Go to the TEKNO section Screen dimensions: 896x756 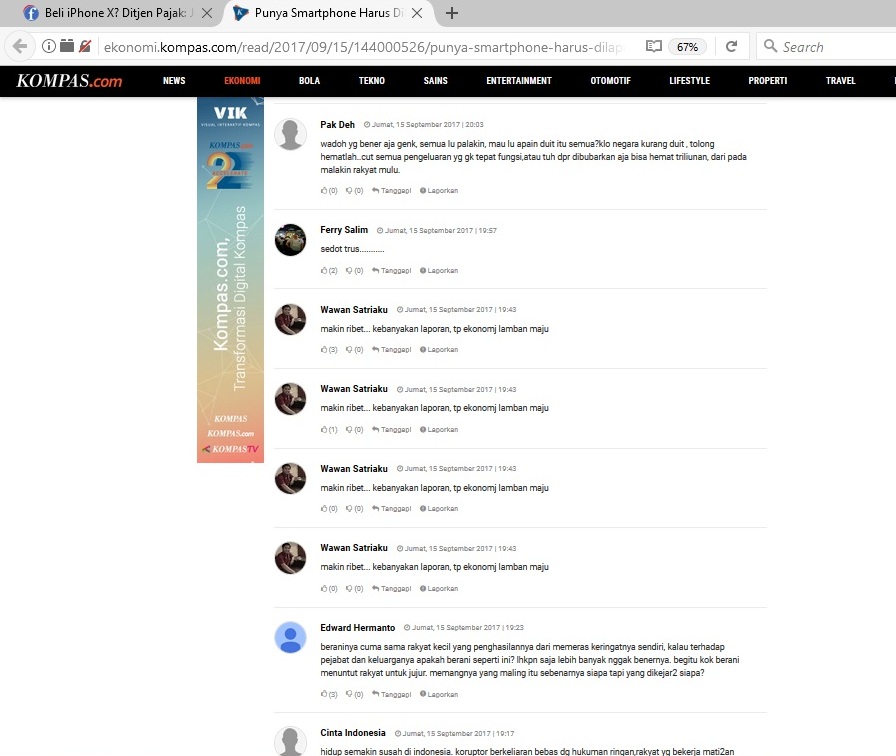point(371,81)
